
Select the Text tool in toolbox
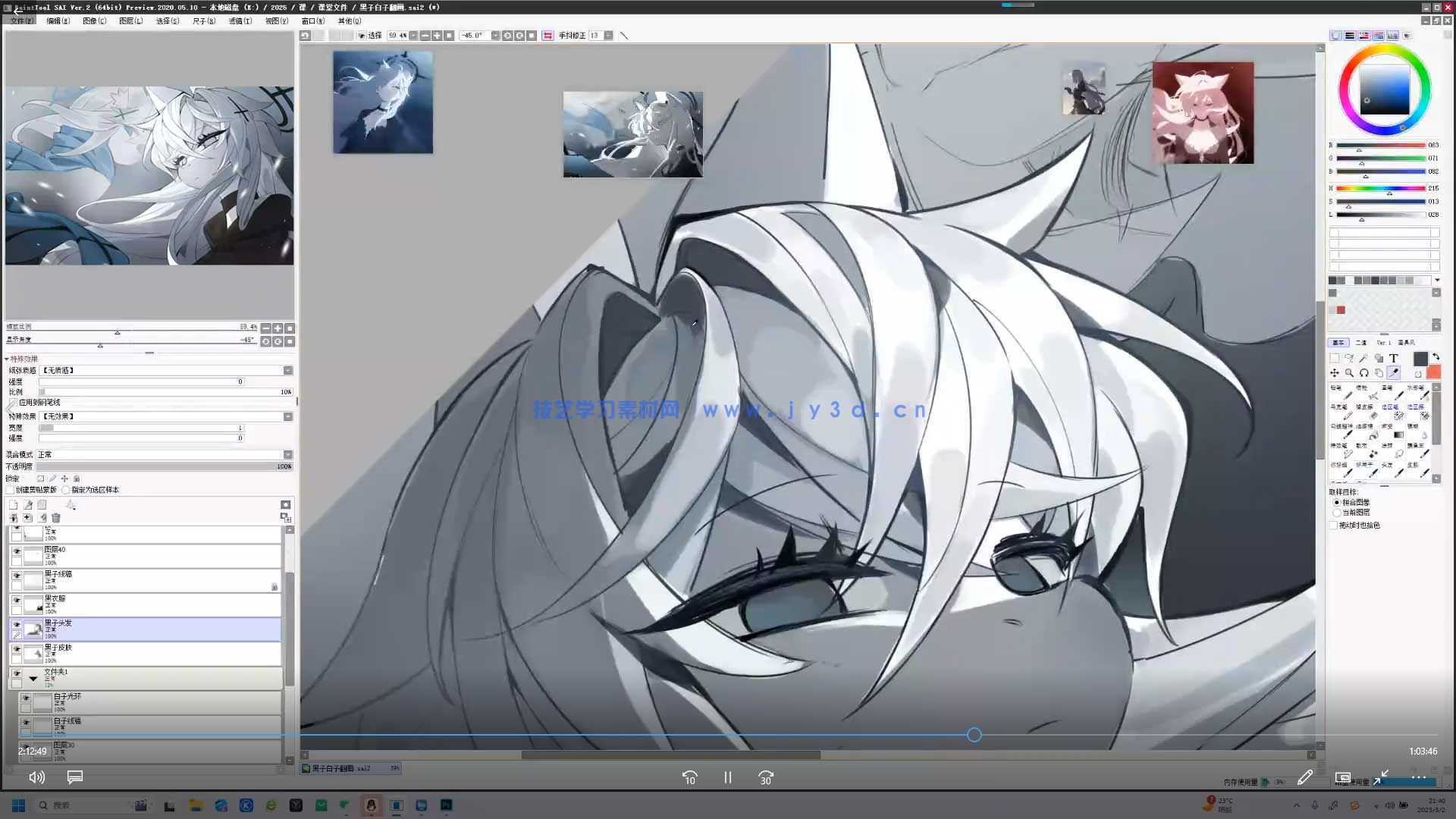1394,359
